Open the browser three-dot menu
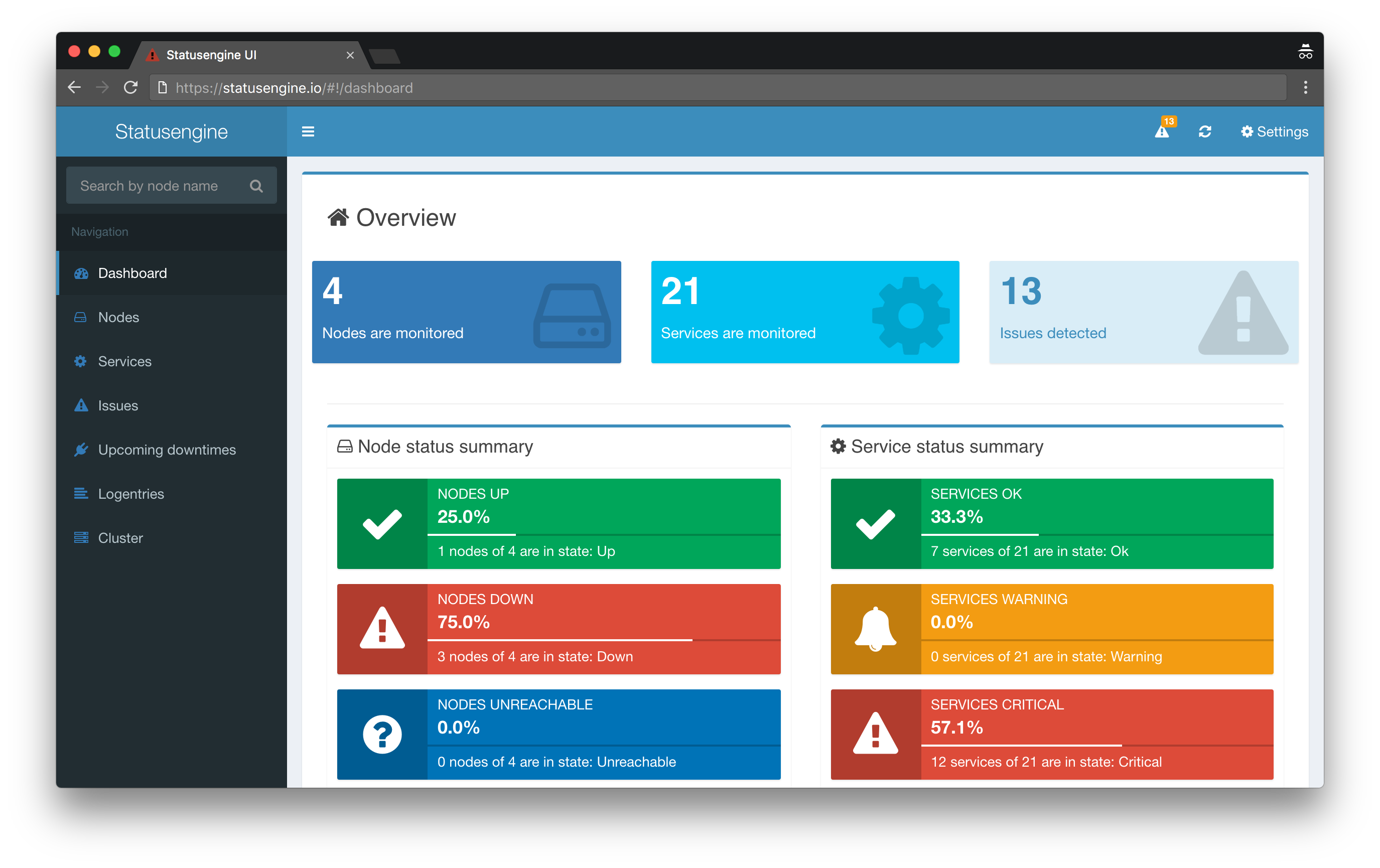Screen dimensions: 1380x868 coord(1306,88)
